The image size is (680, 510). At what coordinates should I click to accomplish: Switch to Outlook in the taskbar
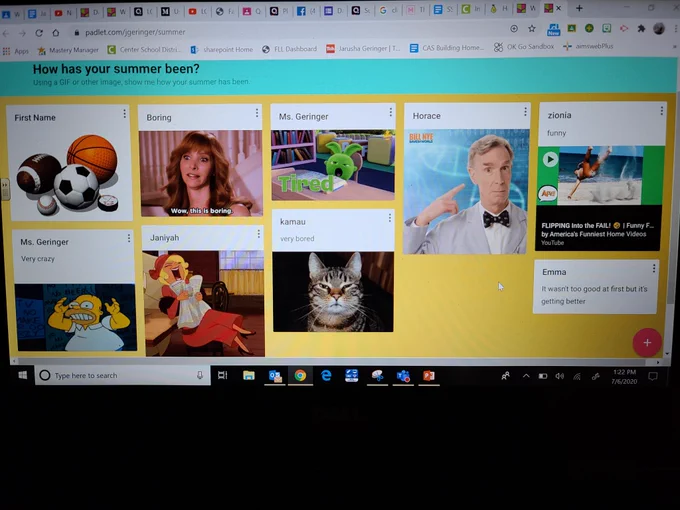275,376
